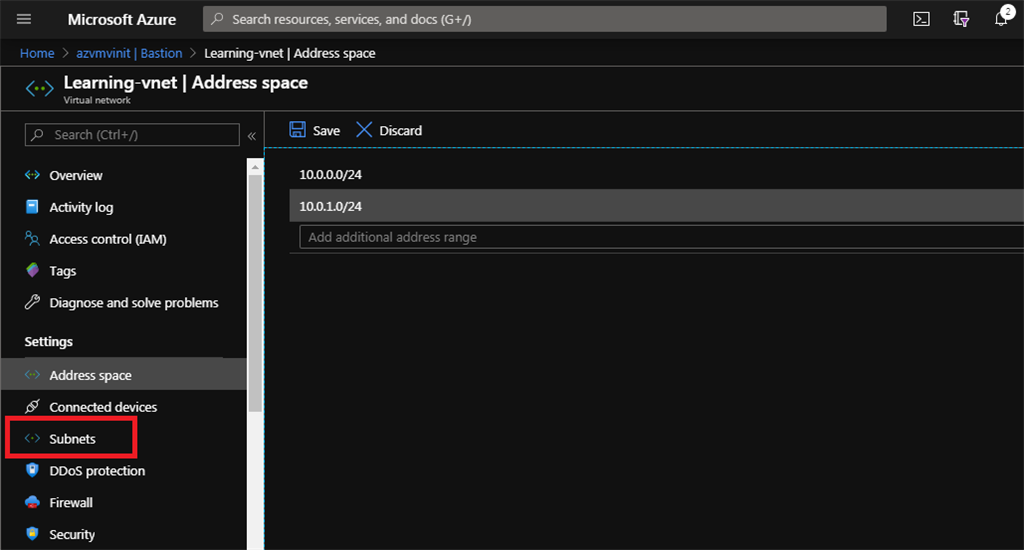Open the notifications bell

coord(1001,18)
